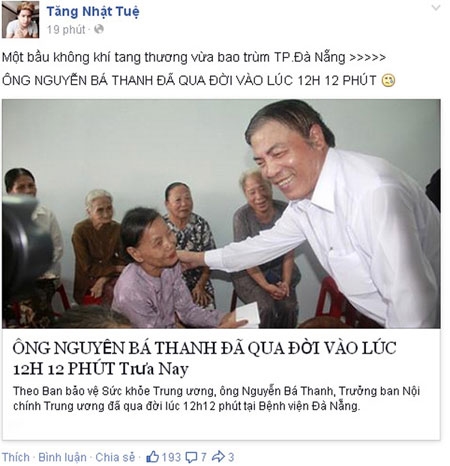450x466 pixels.
Task: Open the post options chevron menu
Action: click(x=436, y=8)
